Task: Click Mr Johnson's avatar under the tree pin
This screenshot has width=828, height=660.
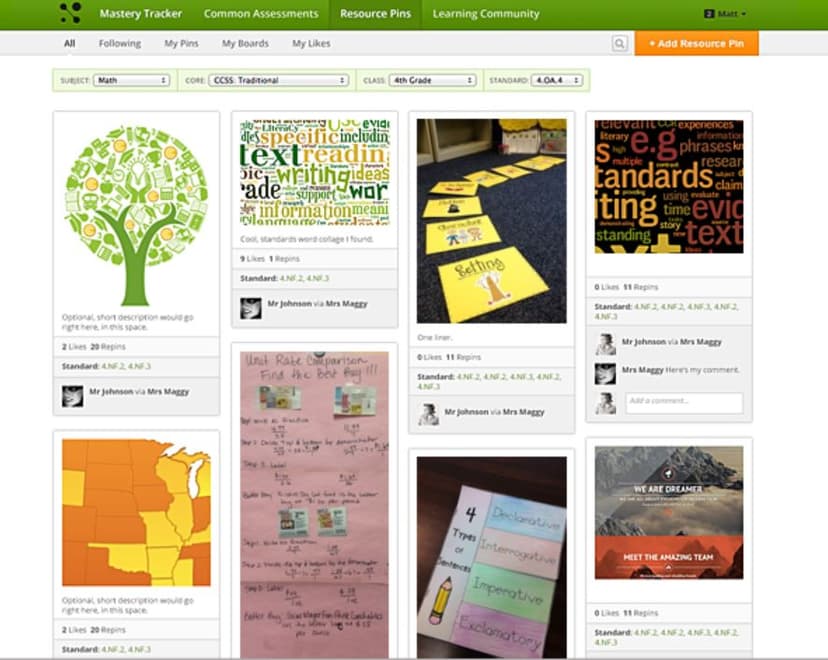Action: 73,396
